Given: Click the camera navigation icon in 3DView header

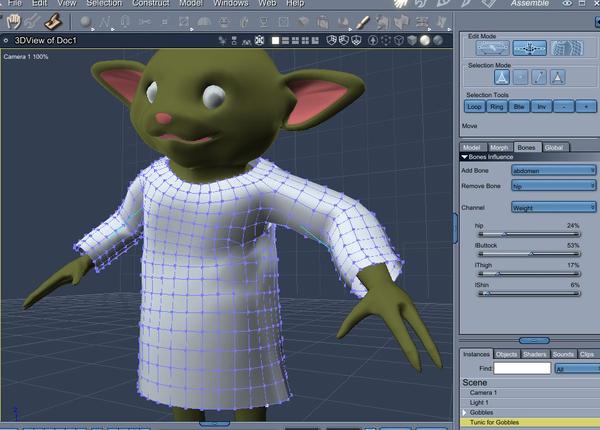Looking at the screenshot, I should [222, 41].
